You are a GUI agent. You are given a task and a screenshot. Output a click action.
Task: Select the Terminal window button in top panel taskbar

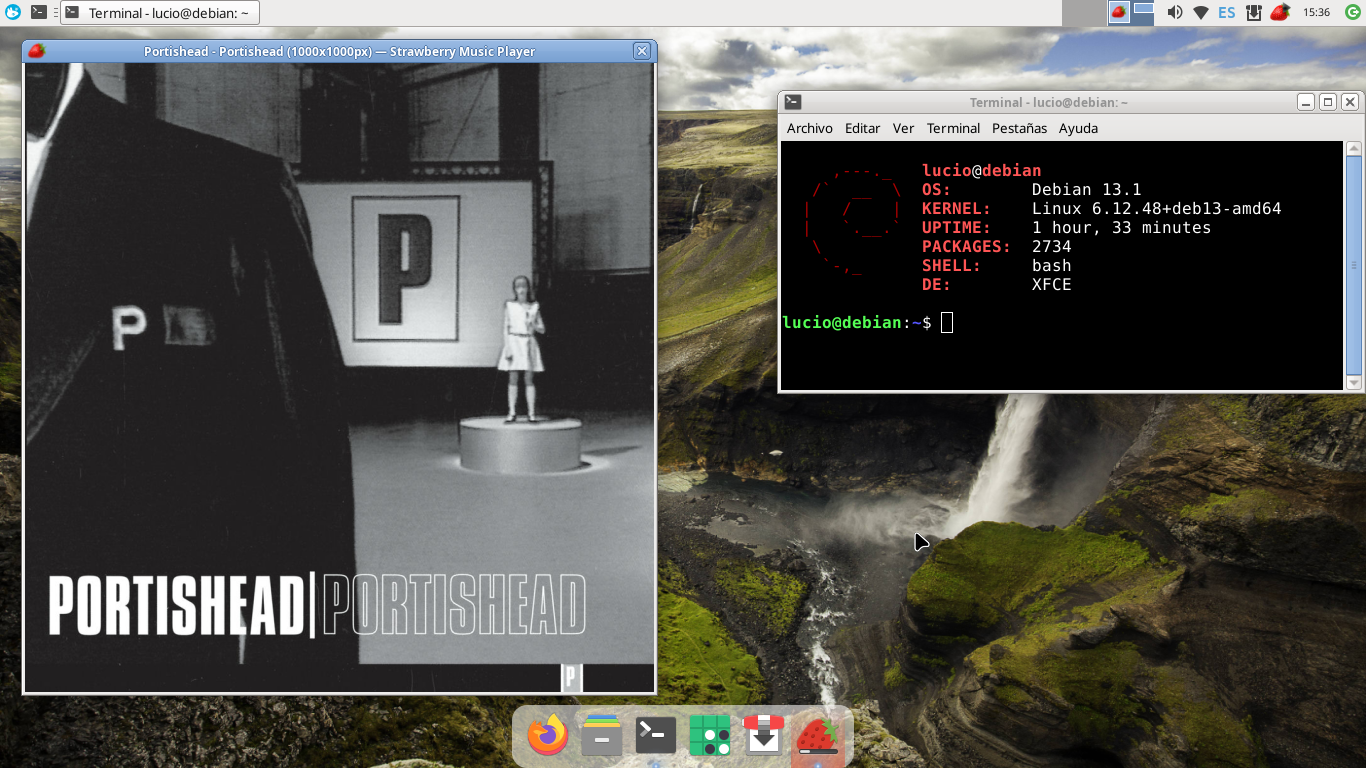coord(160,13)
